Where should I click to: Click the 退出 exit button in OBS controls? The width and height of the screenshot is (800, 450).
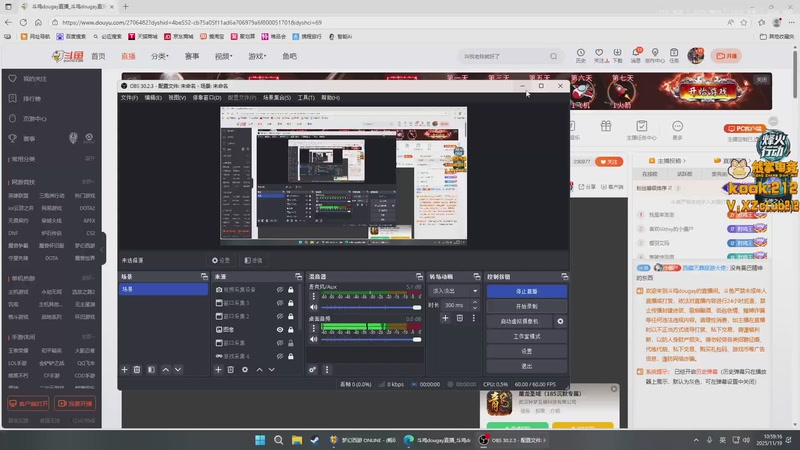527,366
